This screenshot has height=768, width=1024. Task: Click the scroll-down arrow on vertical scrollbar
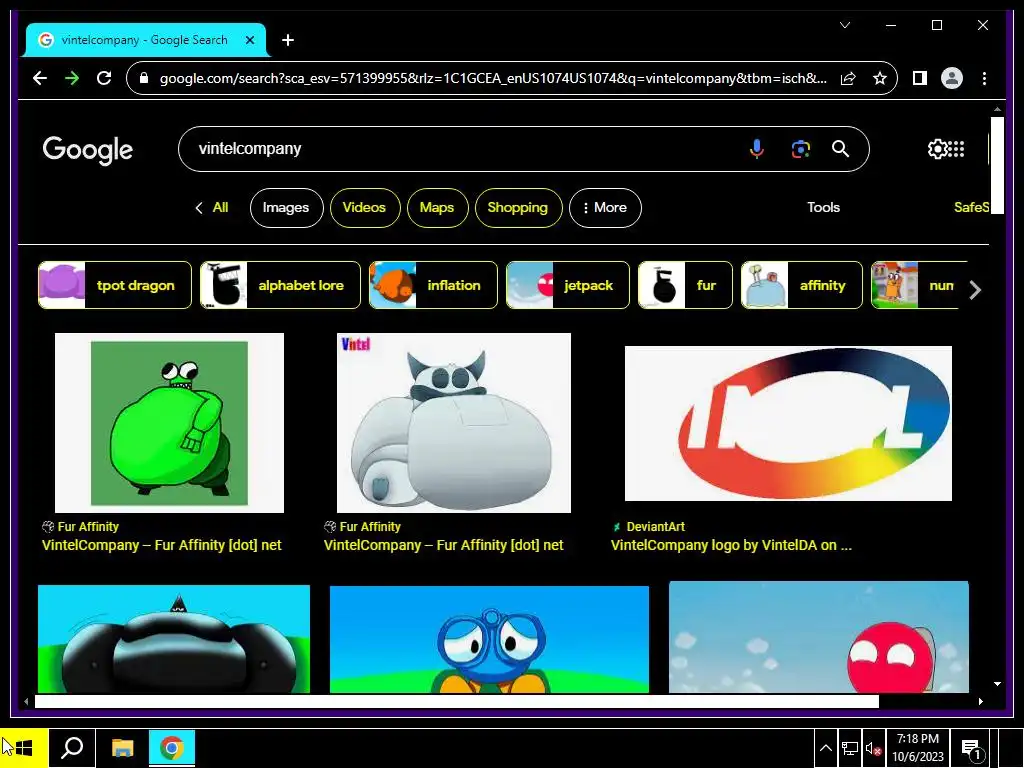pyautogui.click(x=997, y=684)
